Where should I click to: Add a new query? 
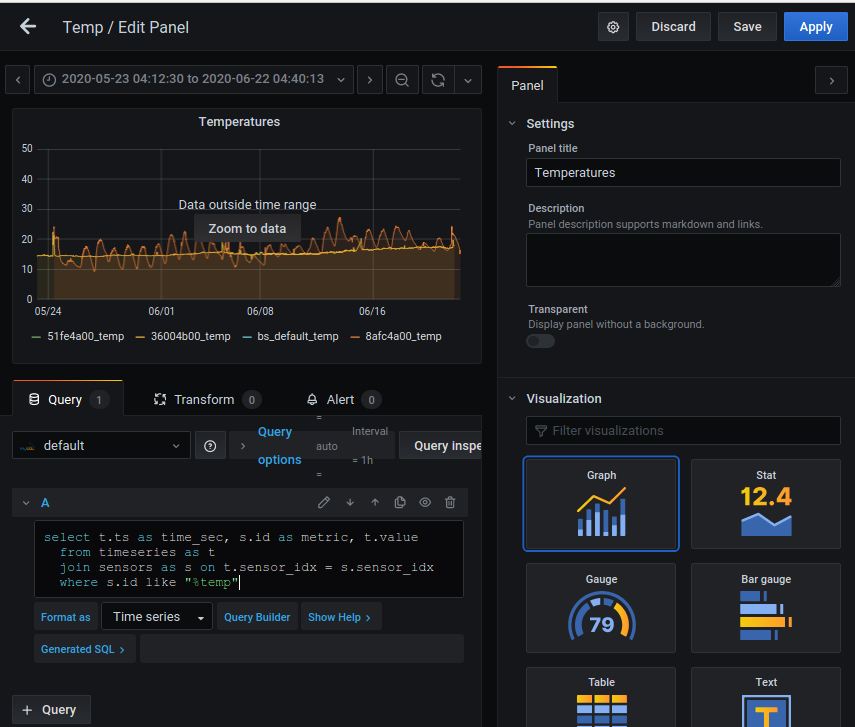point(51,710)
